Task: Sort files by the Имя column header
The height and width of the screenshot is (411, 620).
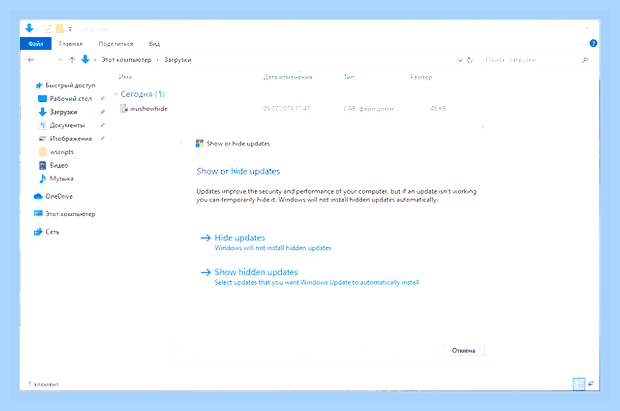Action: [125, 77]
